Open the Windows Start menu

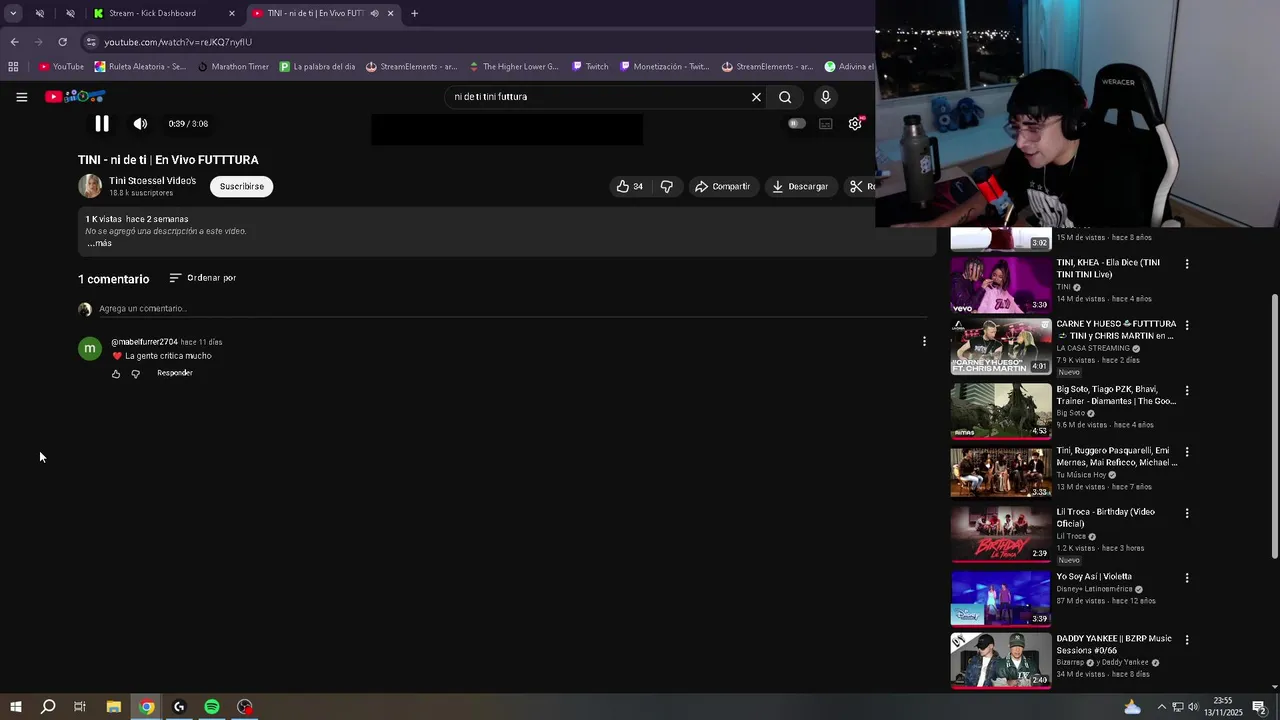[x=15, y=707]
